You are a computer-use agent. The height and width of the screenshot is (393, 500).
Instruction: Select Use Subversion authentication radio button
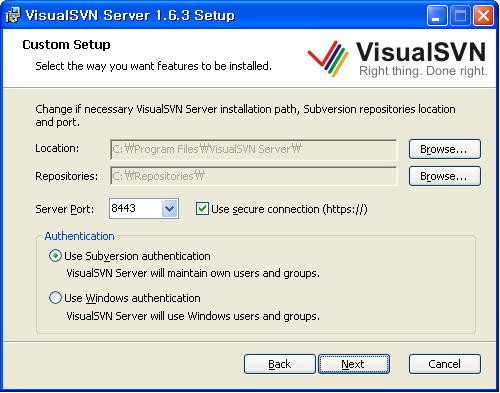pyautogui.click(x=55, y=256)
